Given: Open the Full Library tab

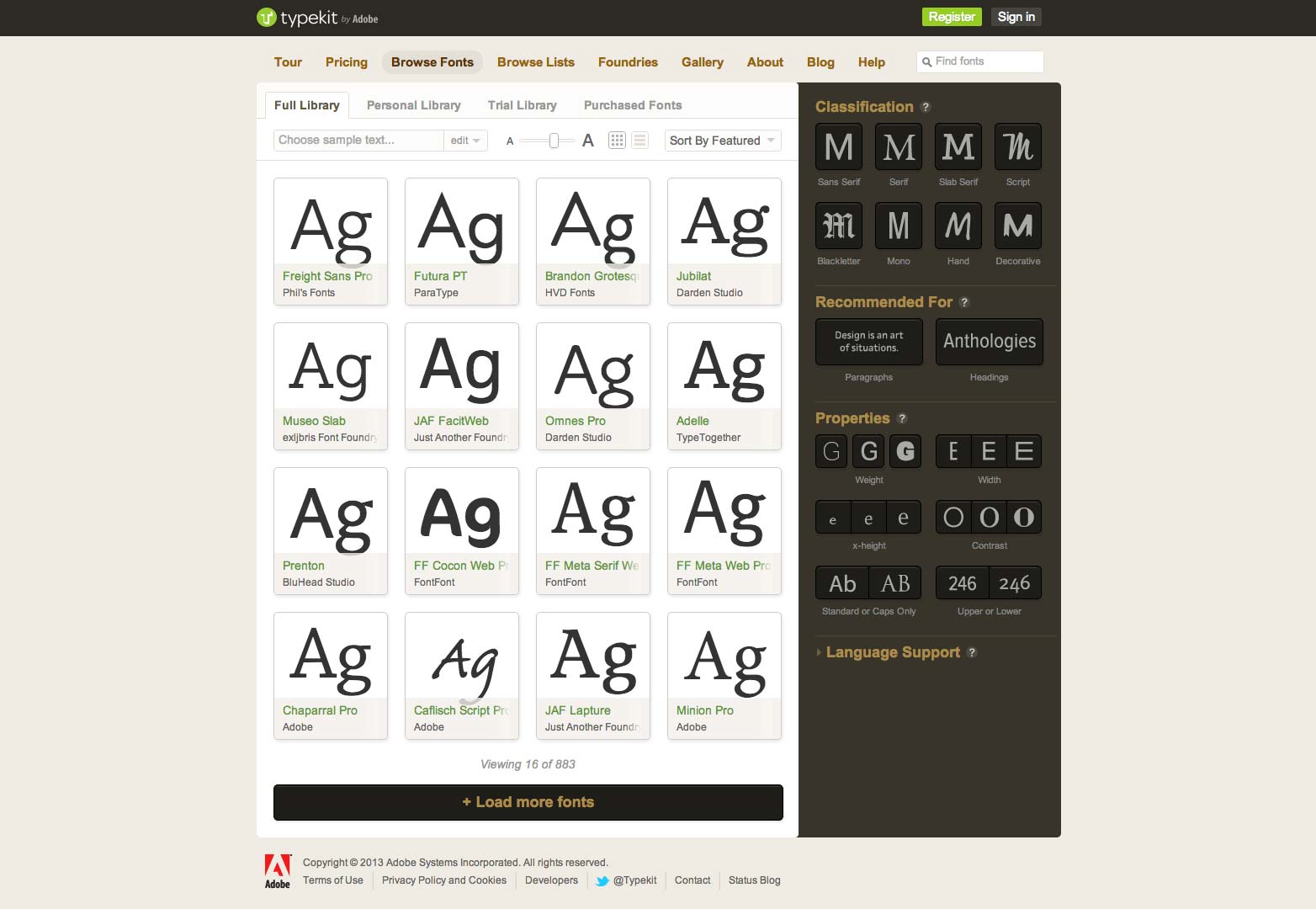Looking at the screenshot, I should point(307,105).
